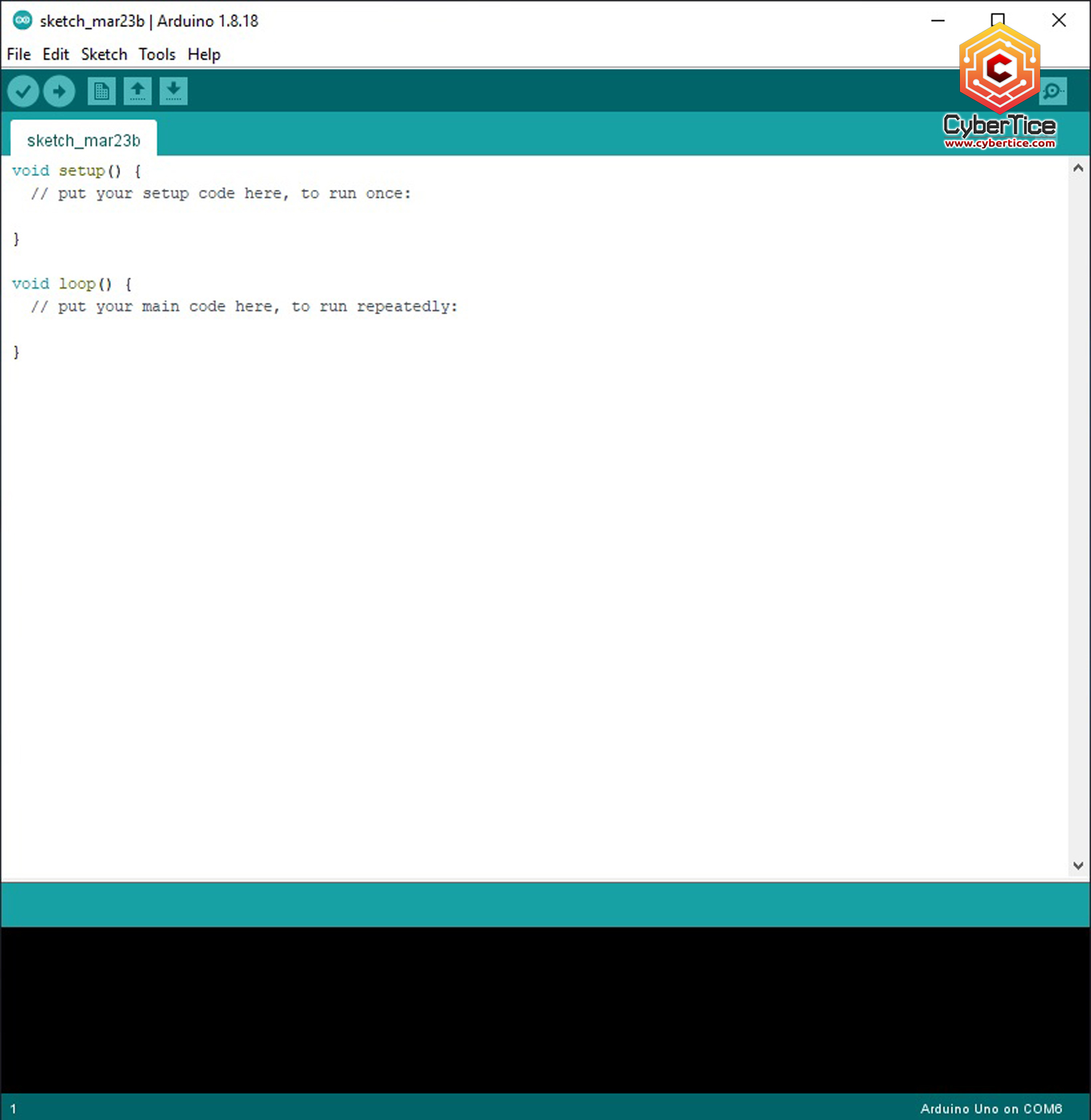Click the scrollbar down arrow
This screenshot has height=1120, width=1091.
pos(1079,865)
